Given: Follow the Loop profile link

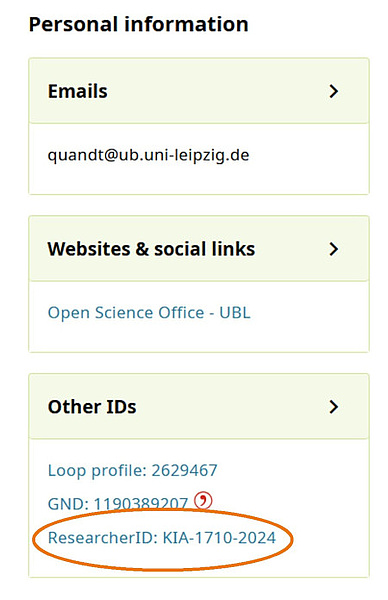Looking at the screenshot, I should pyautogui.click(x=132, y=470).
